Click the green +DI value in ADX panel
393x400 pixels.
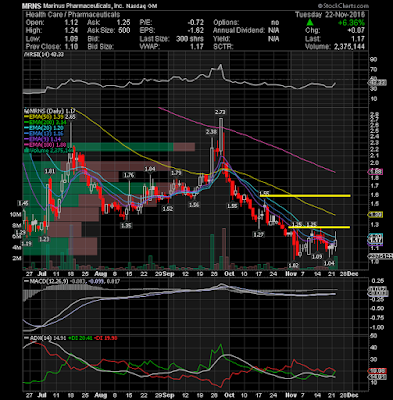coord(80,338)
